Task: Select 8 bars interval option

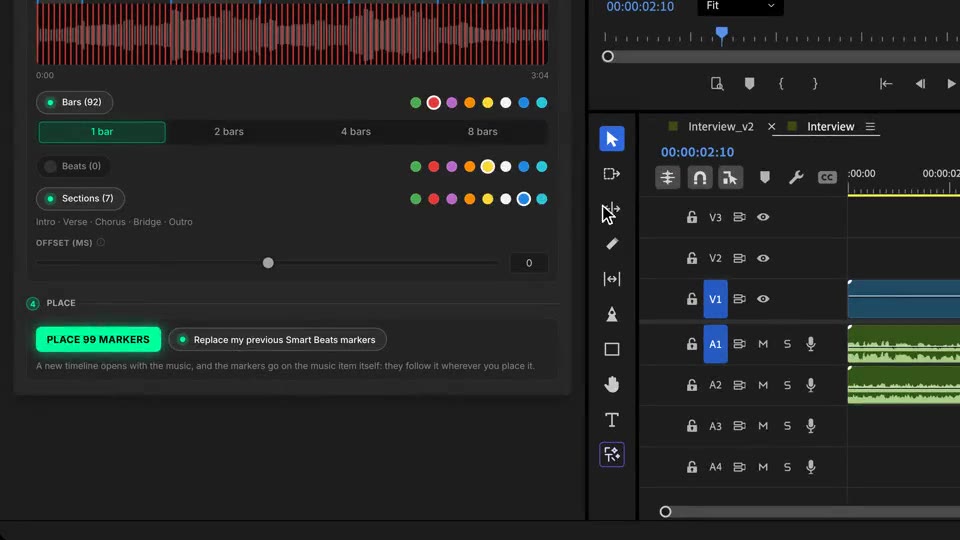Action: coord(482,132)
